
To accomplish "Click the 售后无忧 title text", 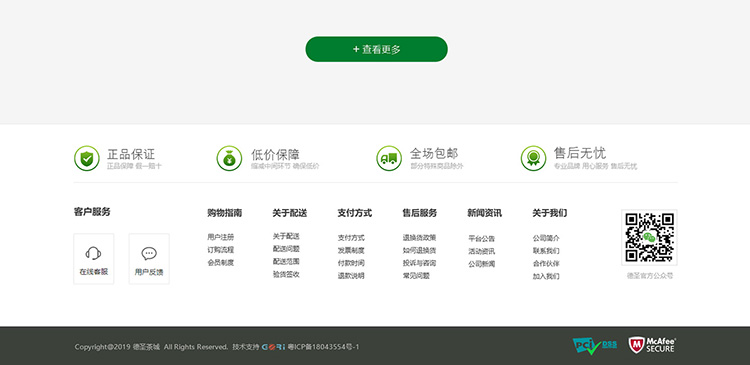I will click(x=580, y=153).
